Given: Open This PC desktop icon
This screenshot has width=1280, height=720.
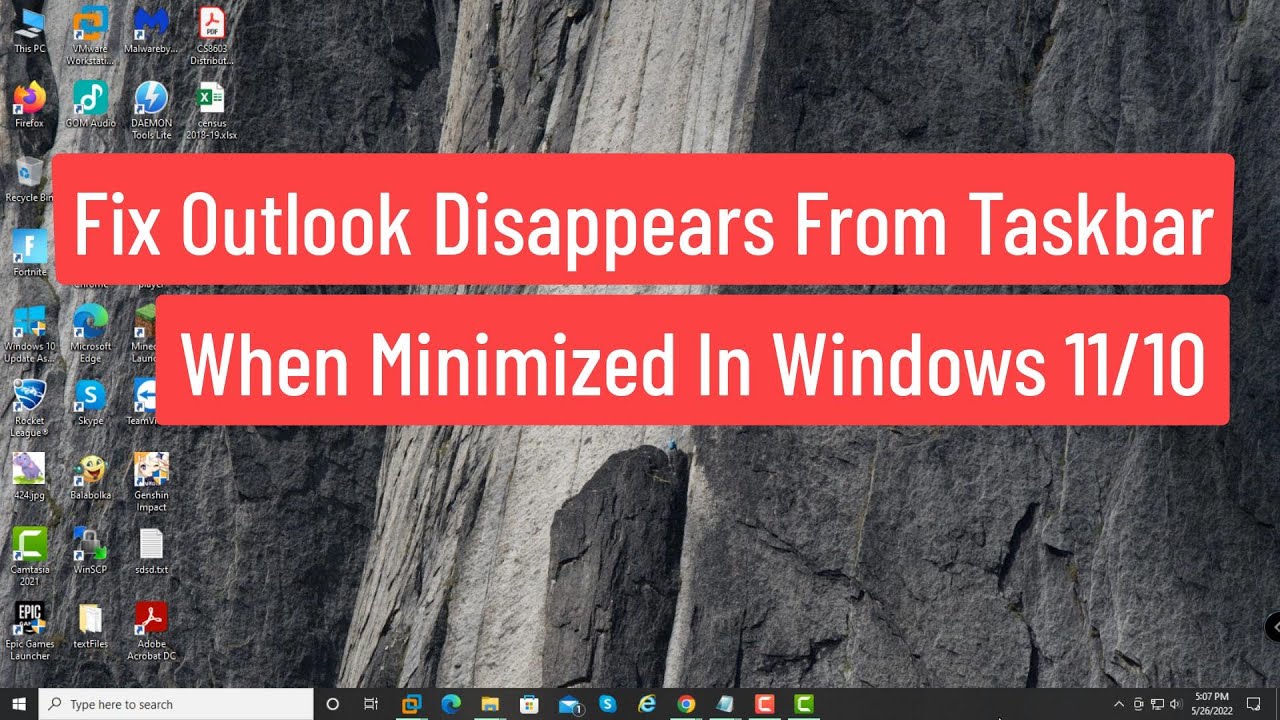Looking at the screenshot, I should pyautogui.click(x=29, y=30).
